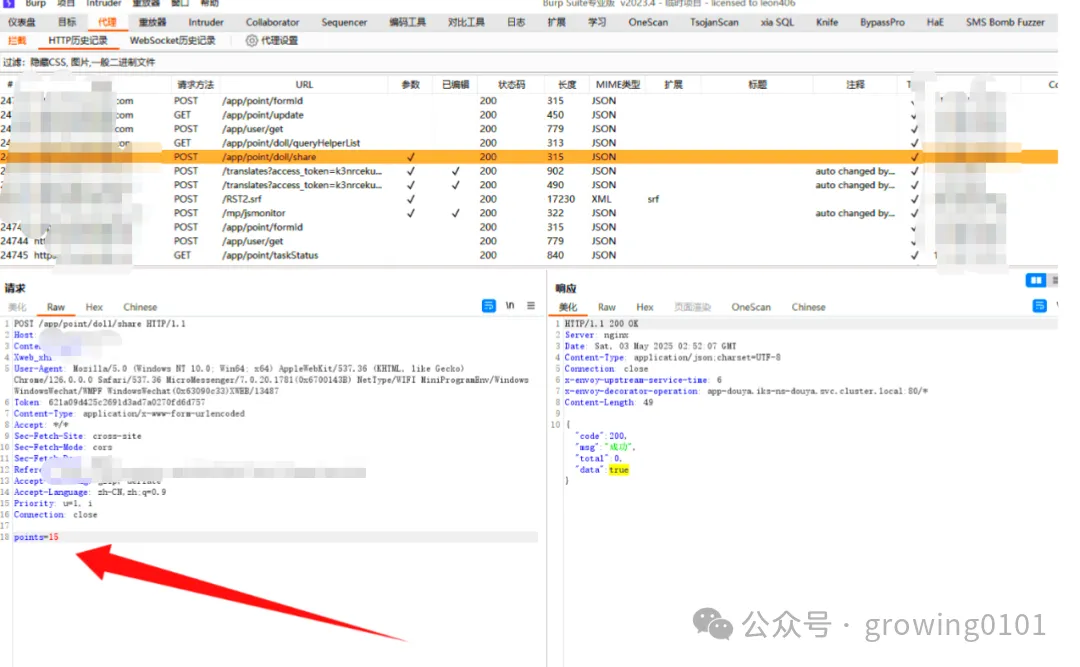
Task: Select the HTTP历史记录 sub-tab
Action: coord(78,41)
